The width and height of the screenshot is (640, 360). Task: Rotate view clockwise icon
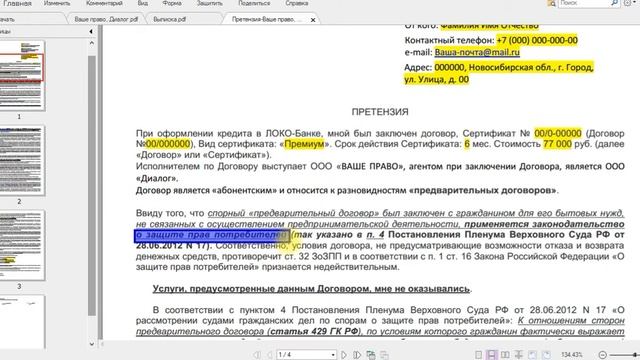click(x=546, y=355)
